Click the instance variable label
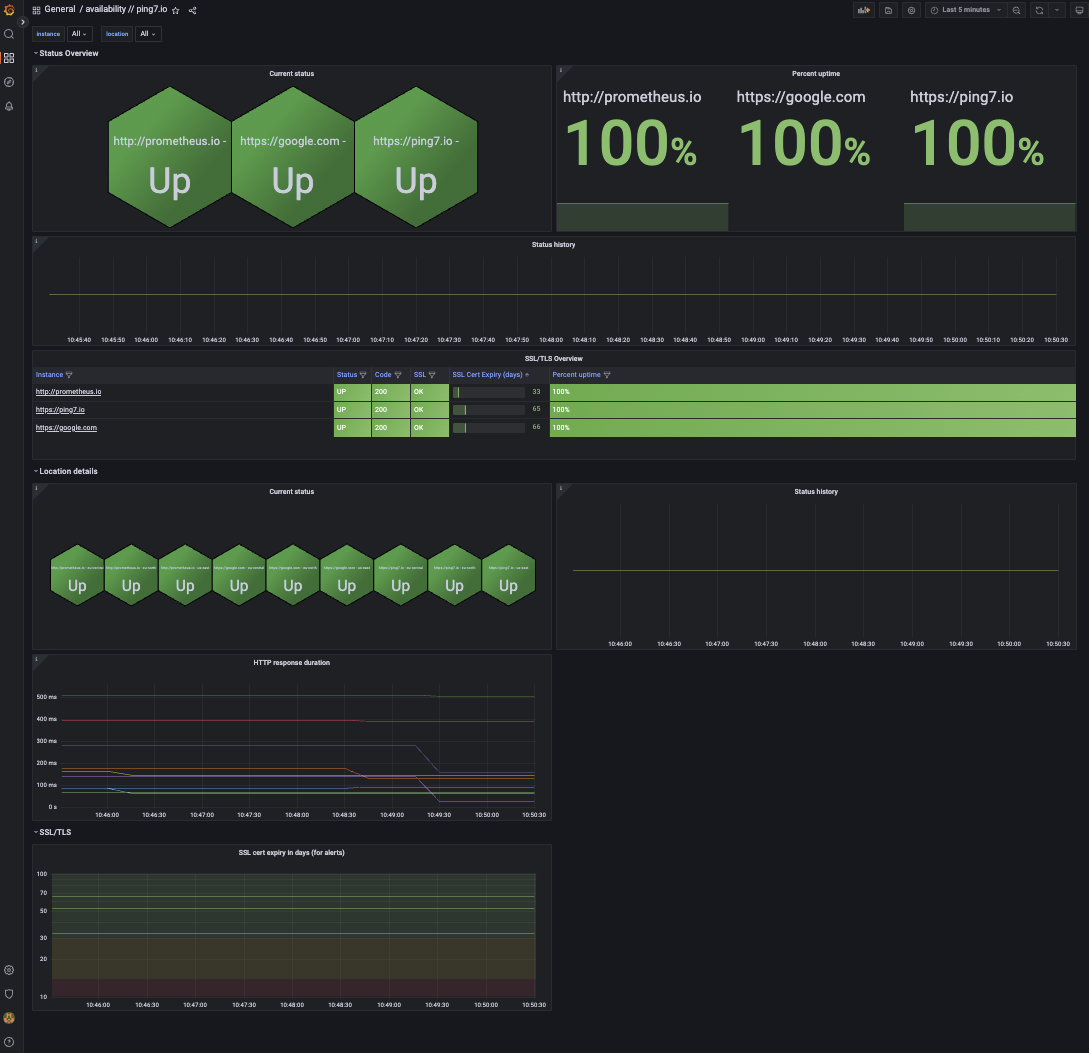The image size is (1089, 1053). tap(49, 34)
